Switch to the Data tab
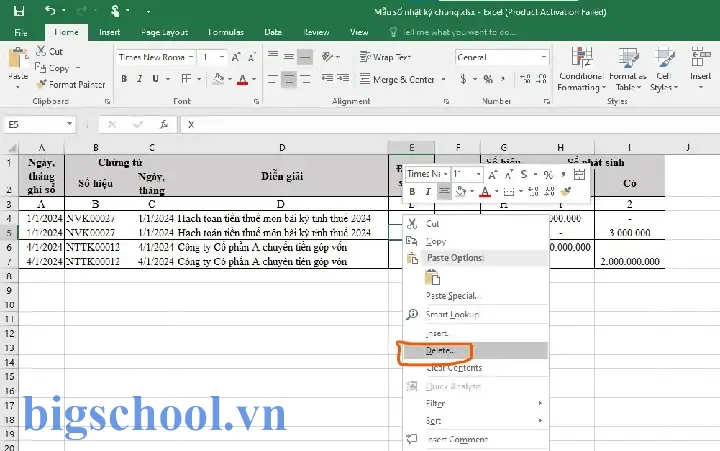 coord(273,32)
